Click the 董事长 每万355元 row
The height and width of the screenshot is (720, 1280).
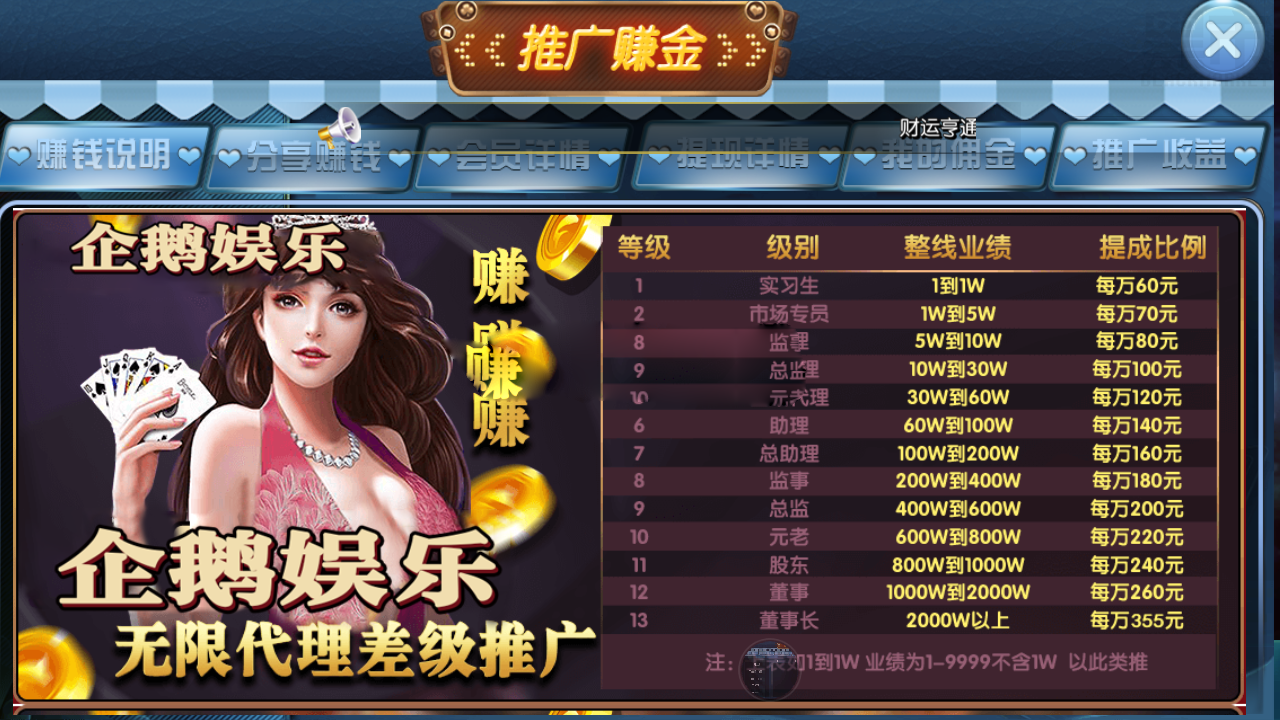tap(909, 621)
